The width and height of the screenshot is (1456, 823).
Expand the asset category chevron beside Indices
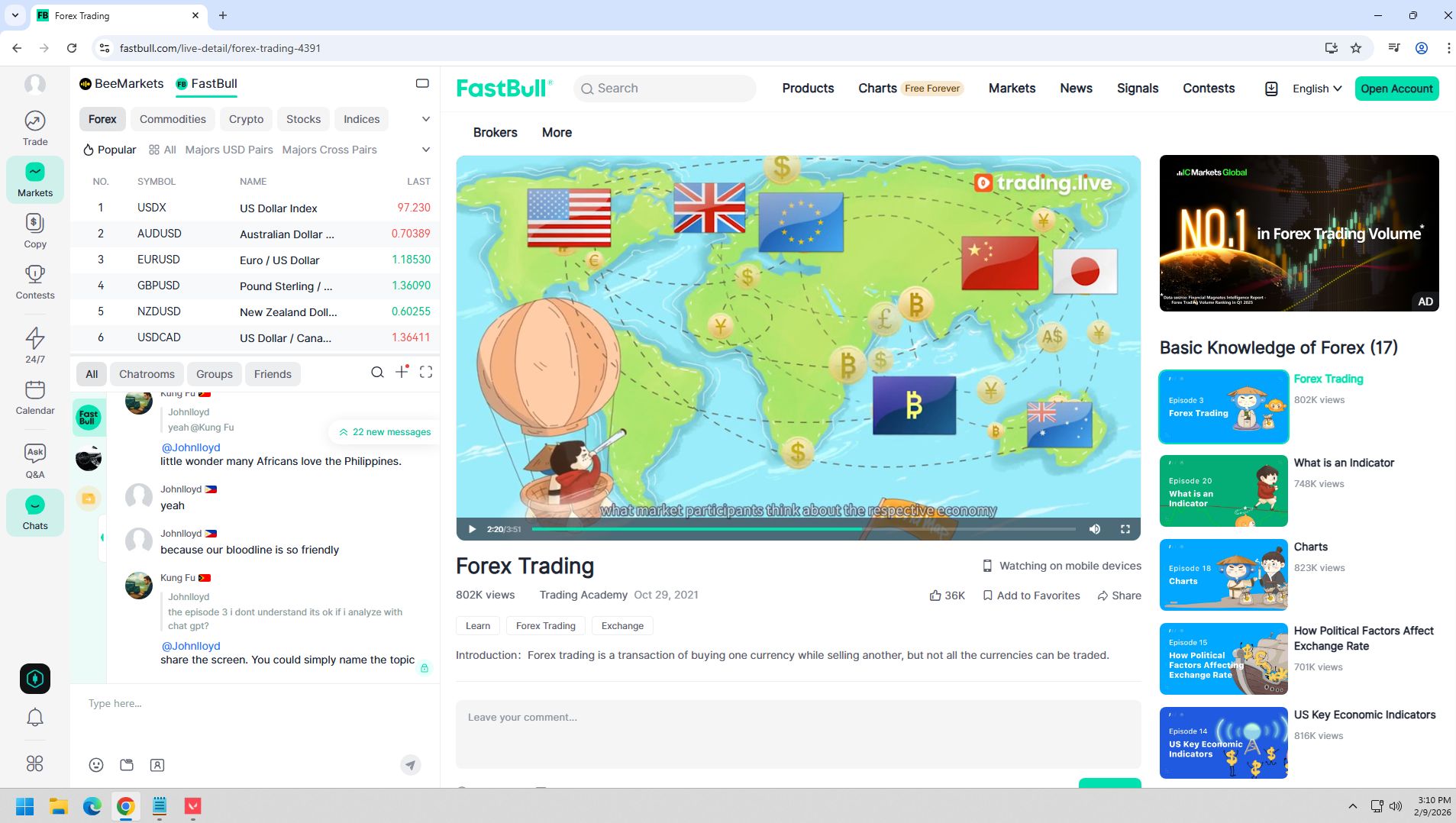click(x=426, y=119)
